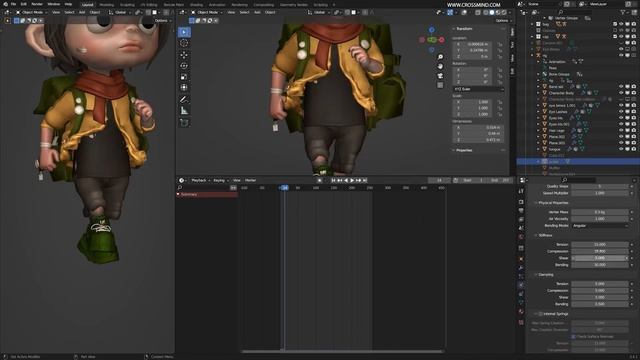Viewport: 640px width, 360px height.
Task: Open the Render properties tab icon
Action: pos(521,202)
